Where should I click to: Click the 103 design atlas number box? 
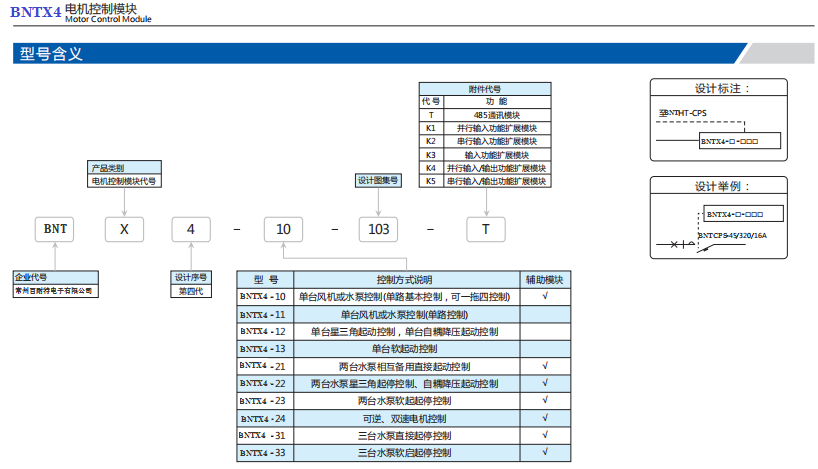(379, 229)
